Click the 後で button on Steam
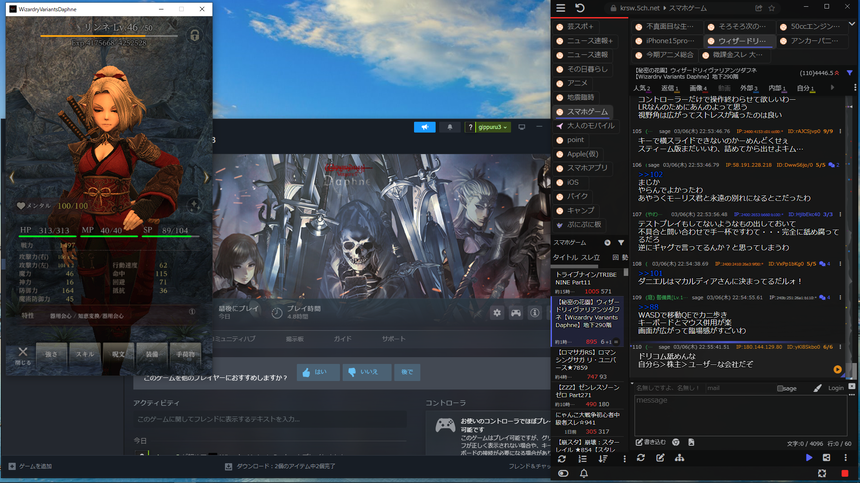Screen dimensions: 860x483 point(407,372)
